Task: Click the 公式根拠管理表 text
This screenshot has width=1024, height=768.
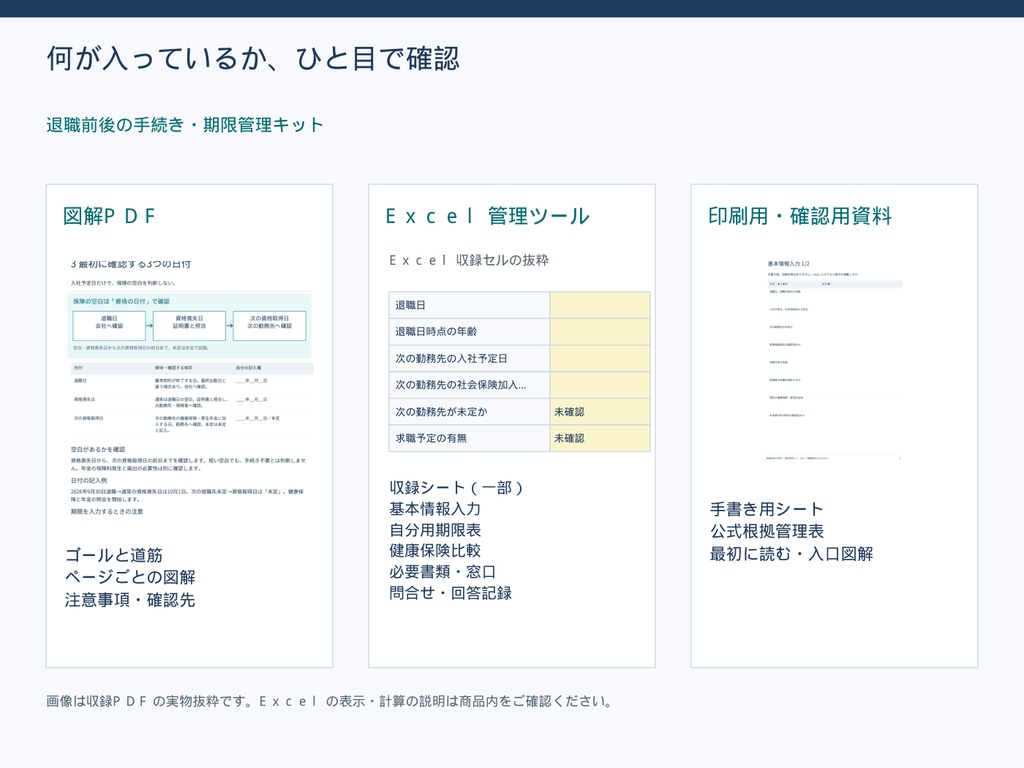Action: coord(767,532)
